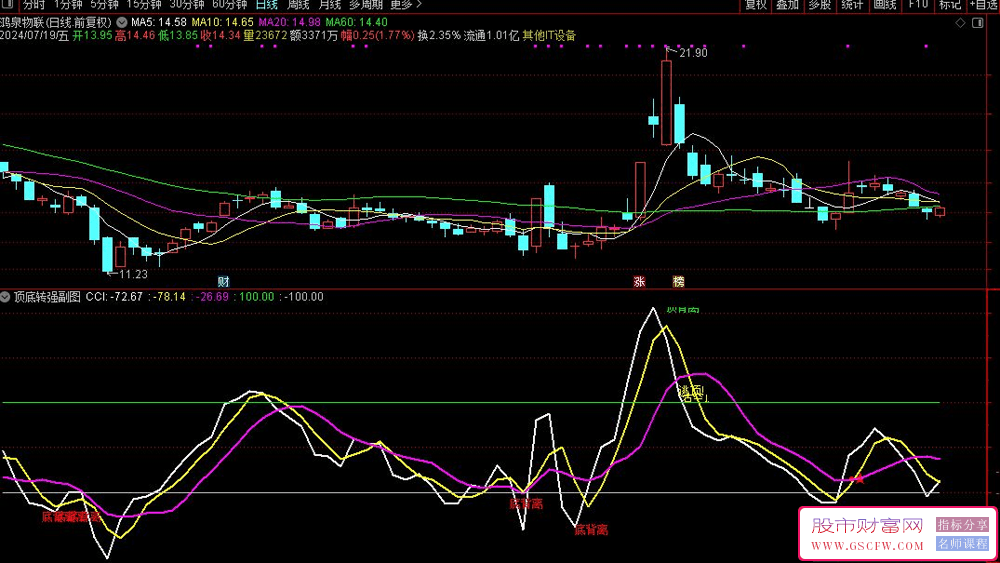Click the -26.69 magenta indicator value
The height and width of the screenshot is (563, 1000).
click(x=212, y=296)
